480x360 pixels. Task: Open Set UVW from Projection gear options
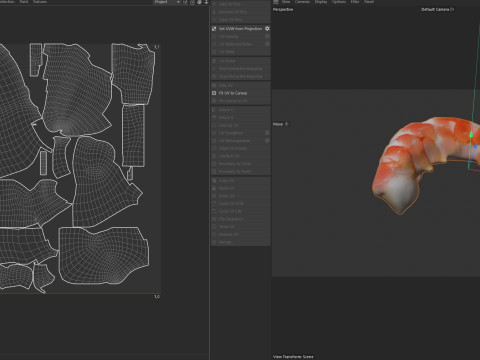267,29
